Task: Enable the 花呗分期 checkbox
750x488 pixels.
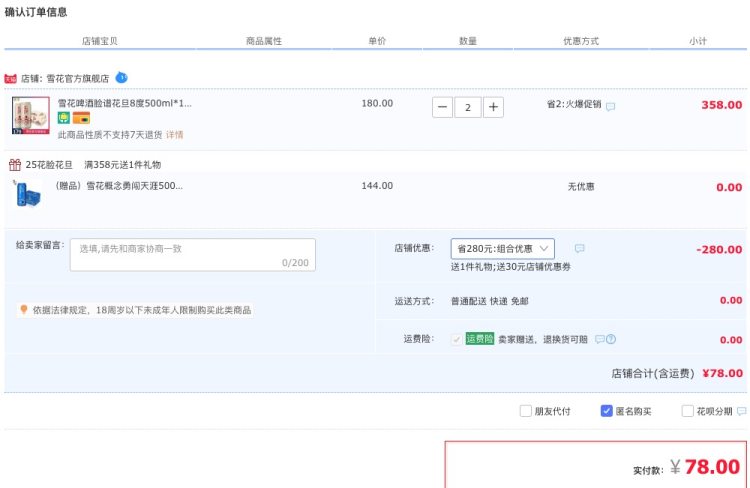Action: pos(687,411)
